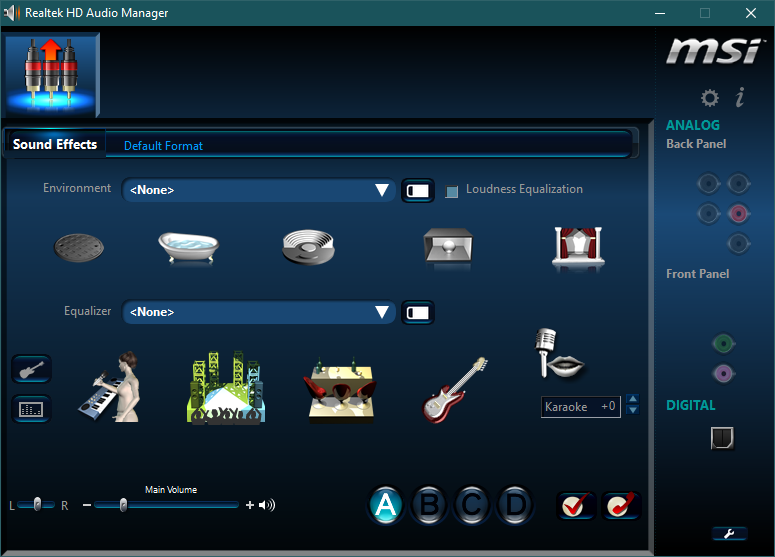Select the Club lounge equalizer preset
This screenshot has height=557, width=775.
tap(340, 389)
